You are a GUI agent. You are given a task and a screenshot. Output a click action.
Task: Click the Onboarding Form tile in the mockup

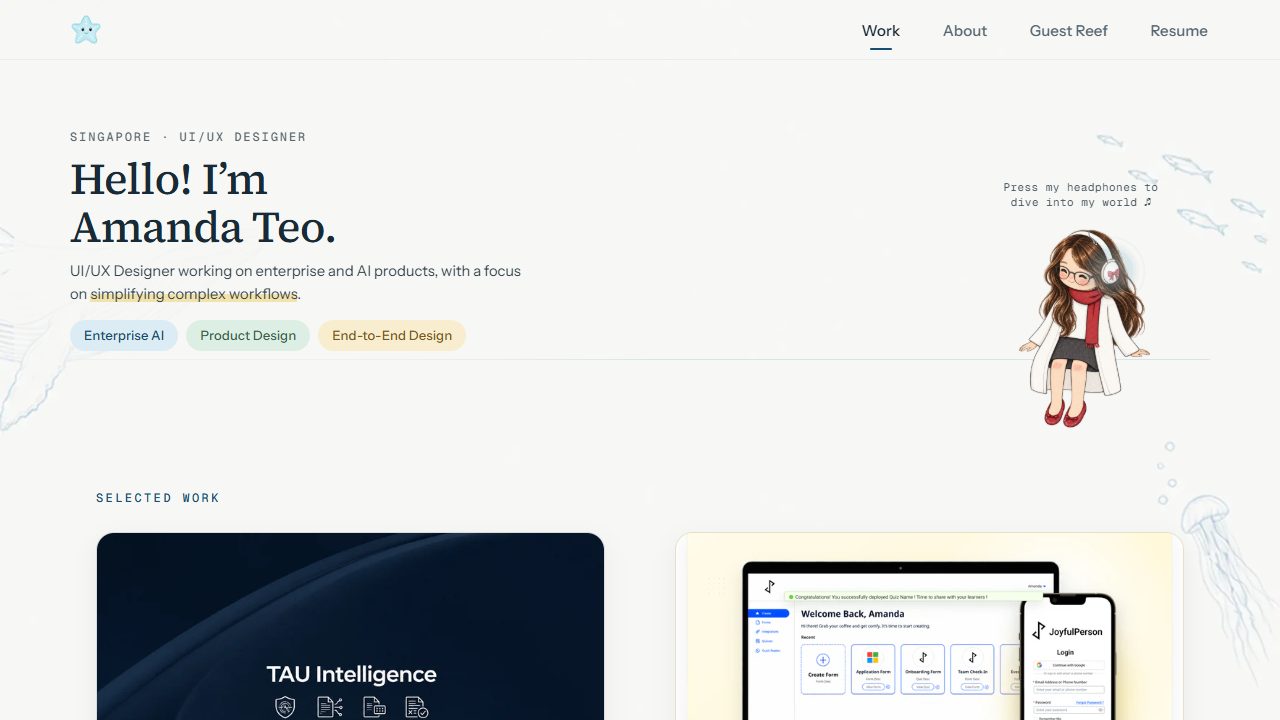(922, 669)
